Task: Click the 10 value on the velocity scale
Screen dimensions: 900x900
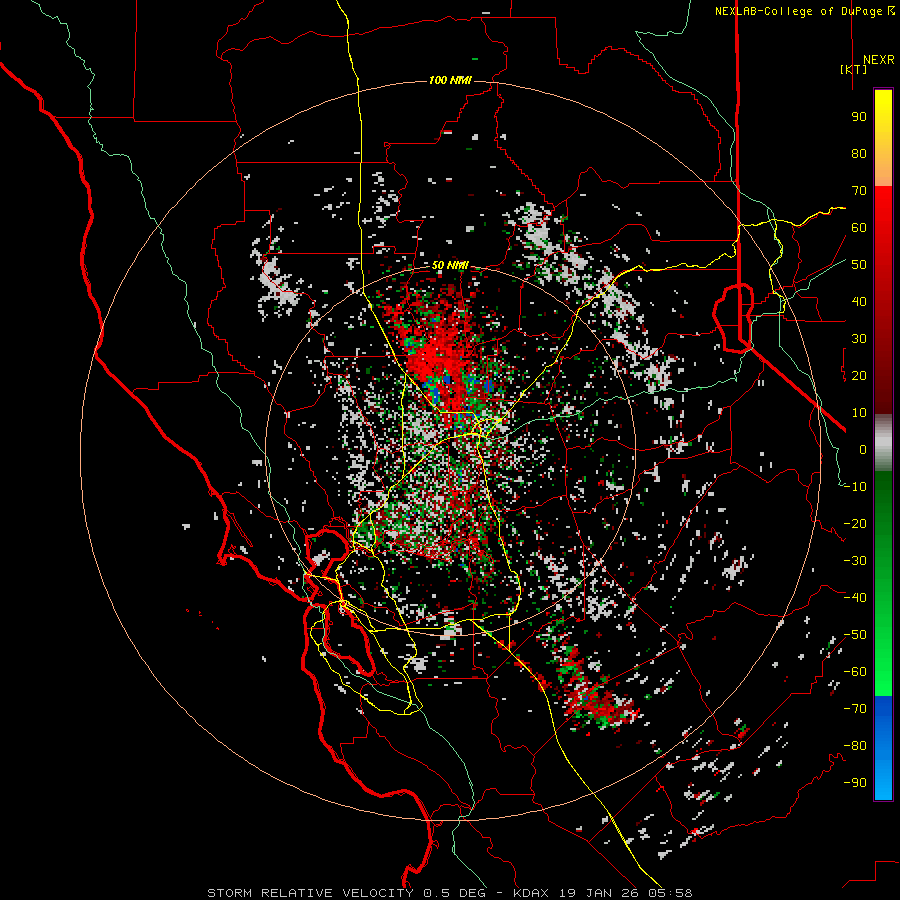Action: [x=859, y=413]
